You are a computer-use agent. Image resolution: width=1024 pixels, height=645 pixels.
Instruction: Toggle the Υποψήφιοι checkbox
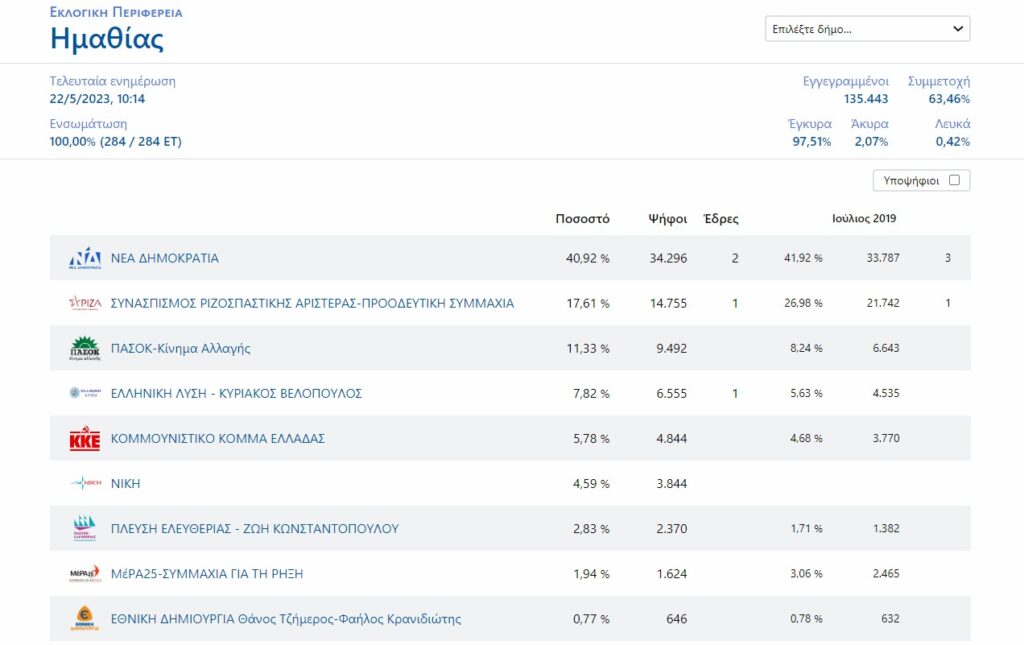pyautogui.click(x=954, y=181)
